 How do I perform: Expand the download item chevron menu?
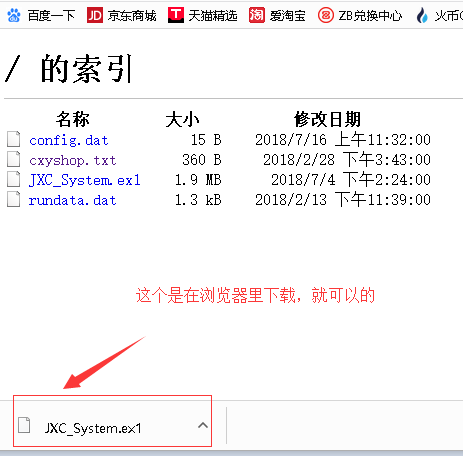(x=203, y=425)
